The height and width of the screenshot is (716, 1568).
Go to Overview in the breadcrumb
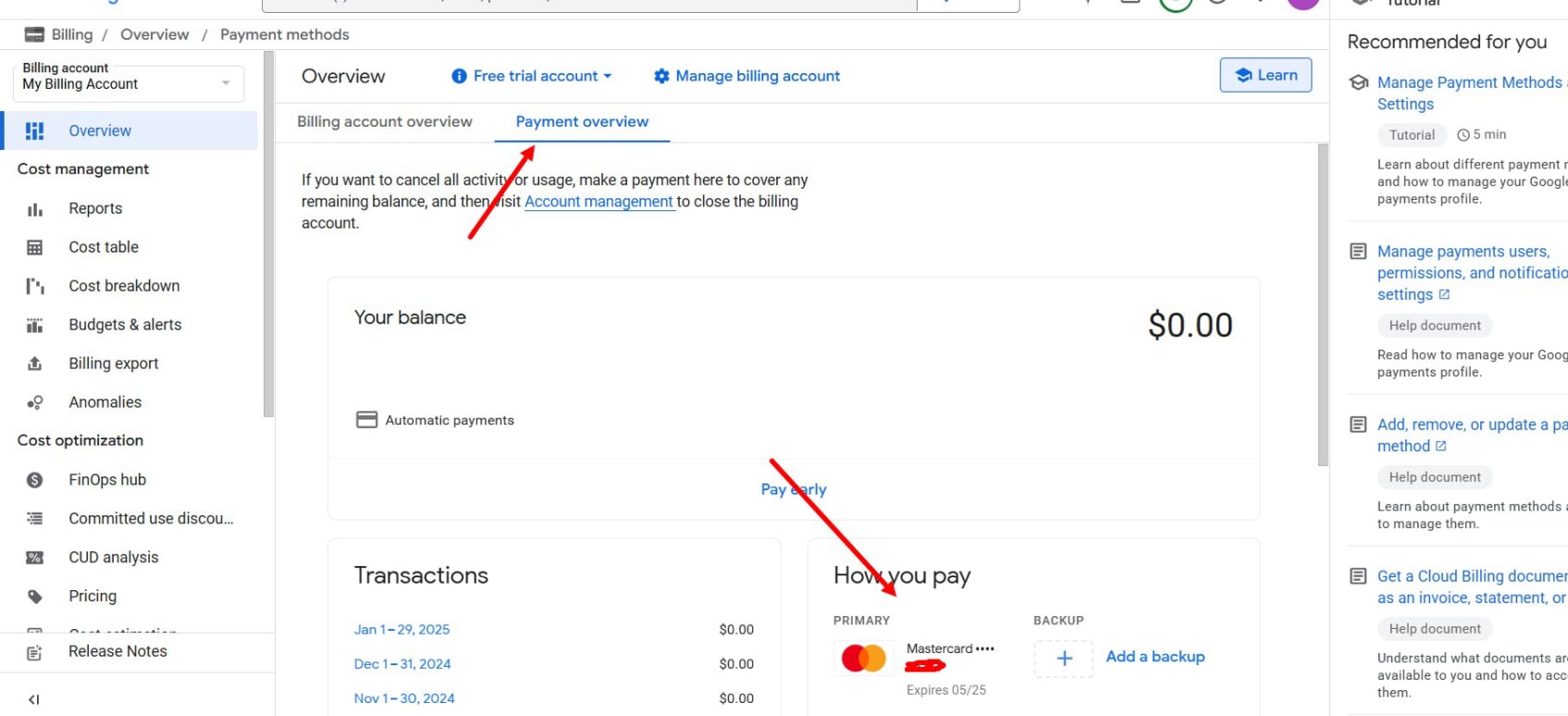(154, 35)
